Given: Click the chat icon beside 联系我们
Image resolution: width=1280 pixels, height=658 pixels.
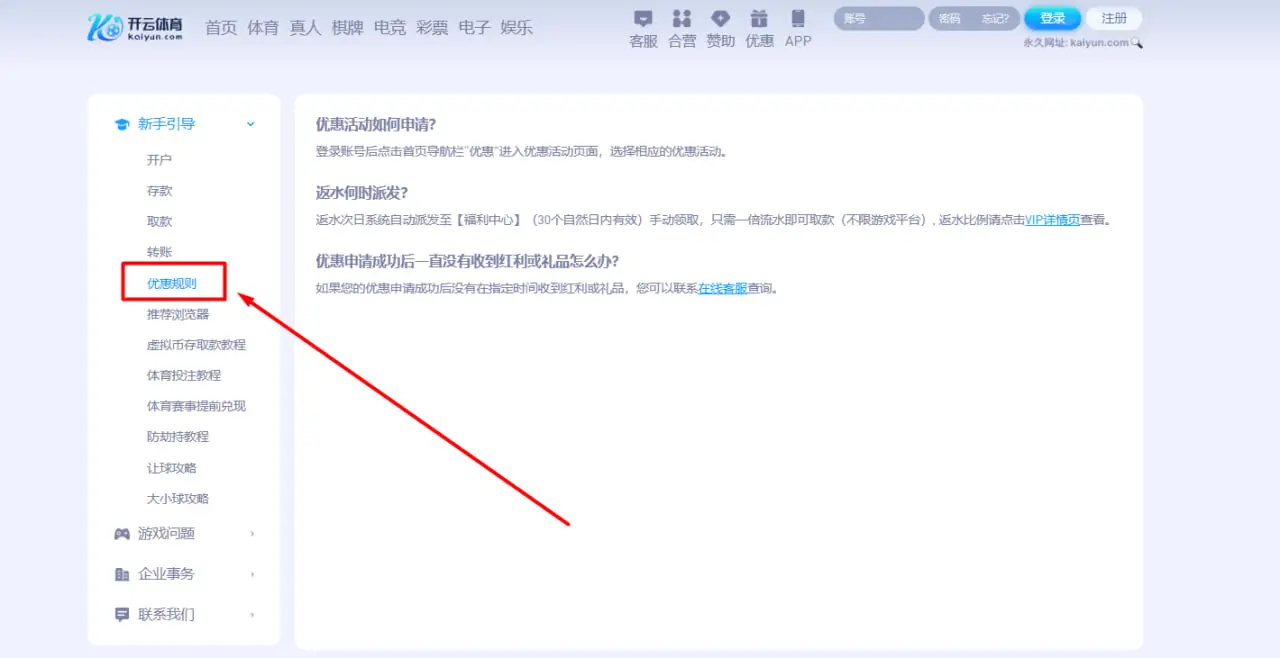Looking at the screenshot, I should pos(122,614).
